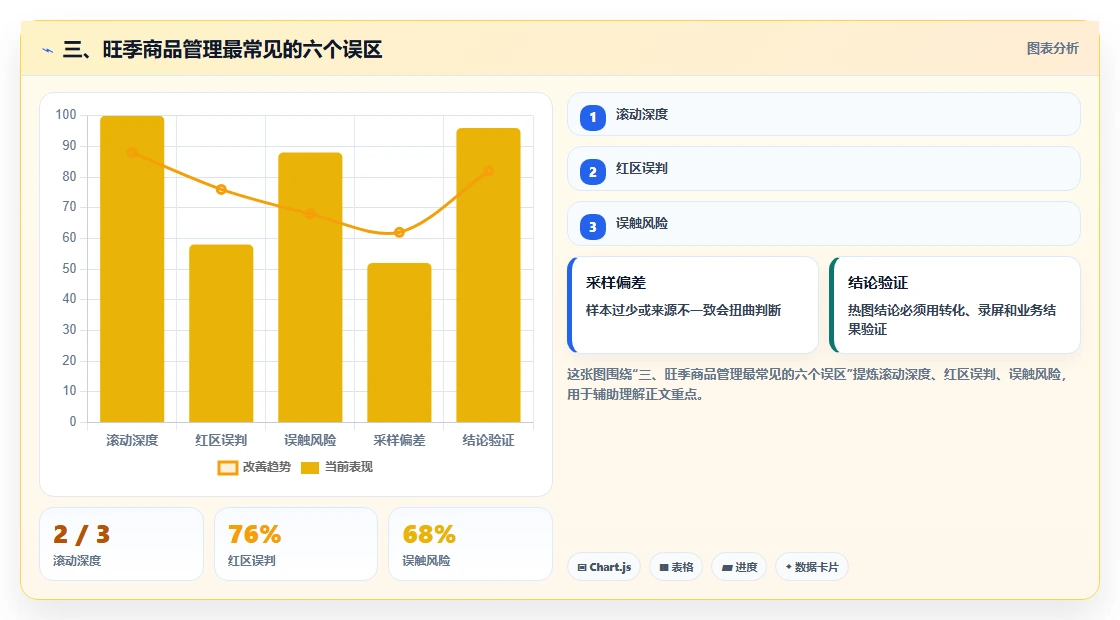This screenshot has height=620, width=1120.
Task: Click the y-axis value 100
Action: click(66, 115)
